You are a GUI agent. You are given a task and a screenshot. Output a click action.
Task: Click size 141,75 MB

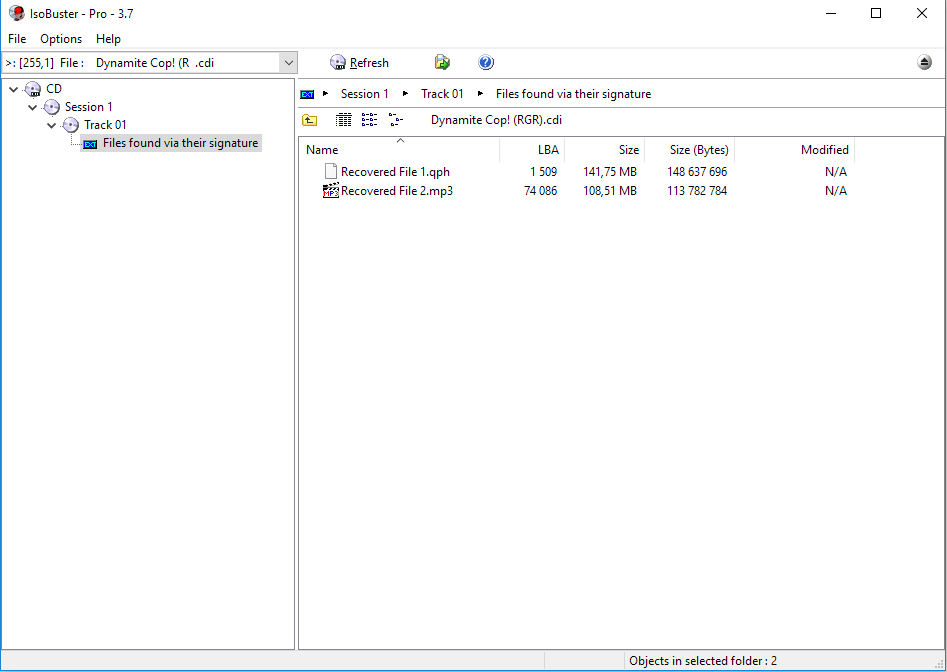coord(609,172)
